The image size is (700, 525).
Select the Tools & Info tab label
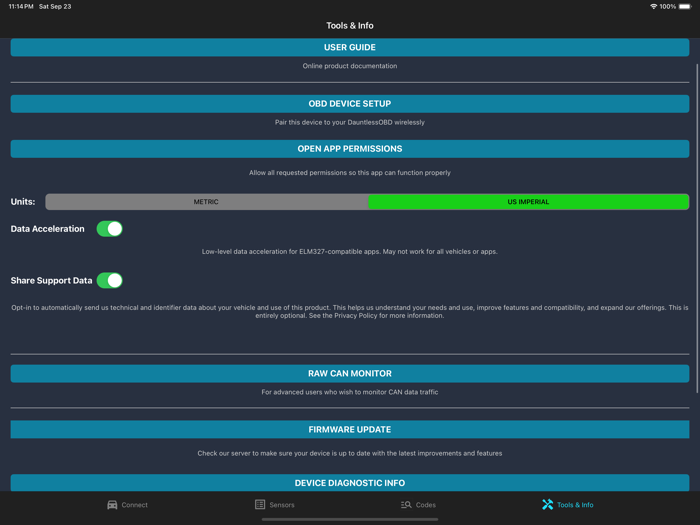click(x=575, y=505)
